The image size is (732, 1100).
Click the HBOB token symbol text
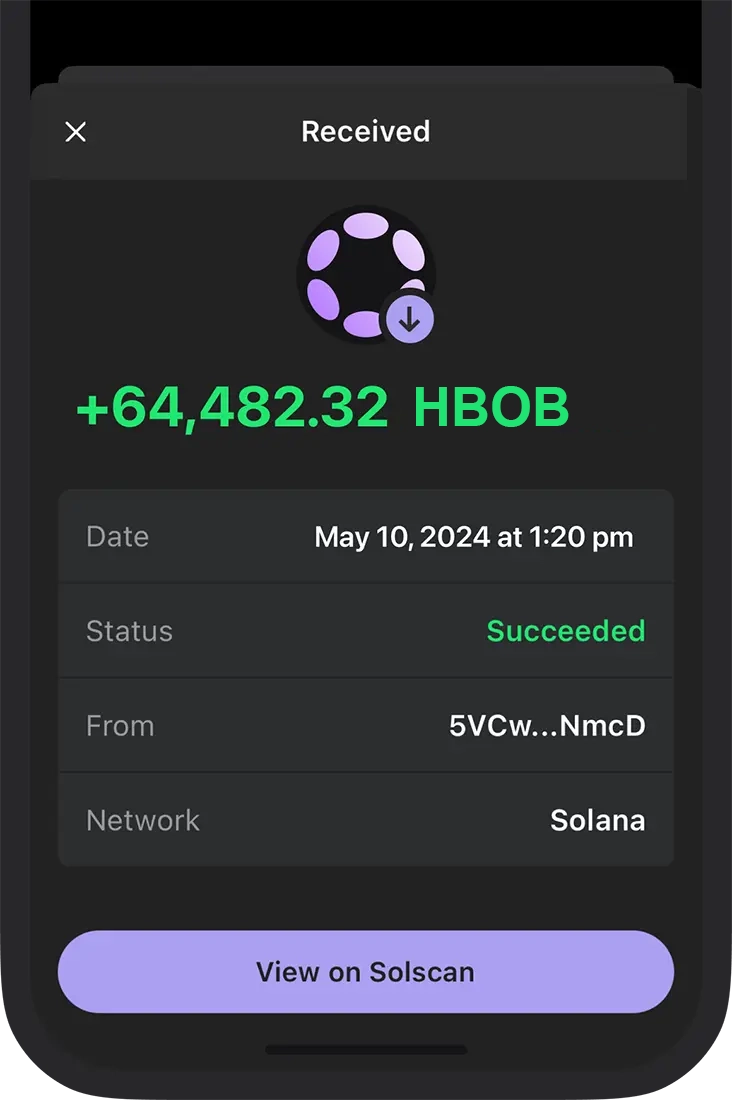coord(491,407)
